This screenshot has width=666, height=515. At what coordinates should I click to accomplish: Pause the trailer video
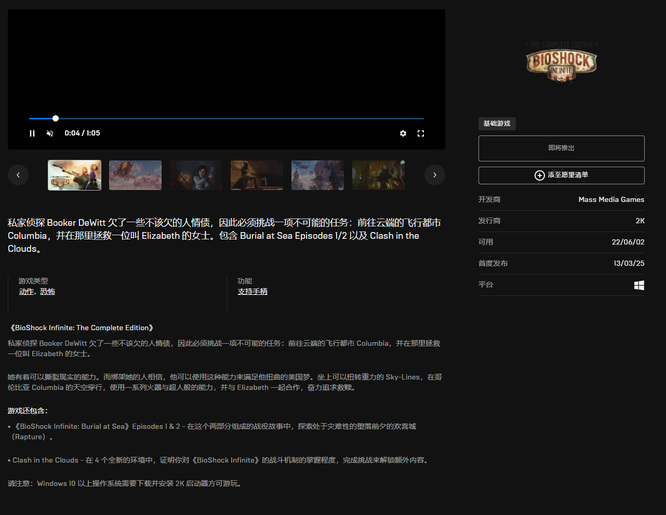[32, 133]
